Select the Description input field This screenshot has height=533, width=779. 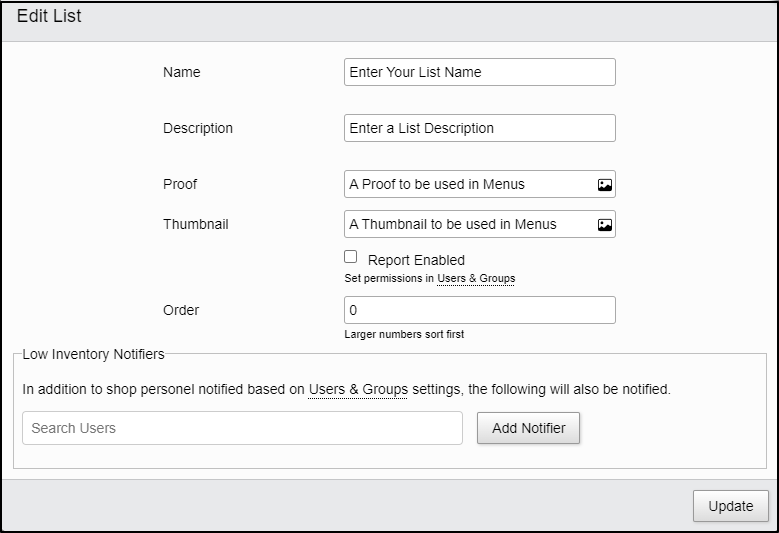(479, 128)
